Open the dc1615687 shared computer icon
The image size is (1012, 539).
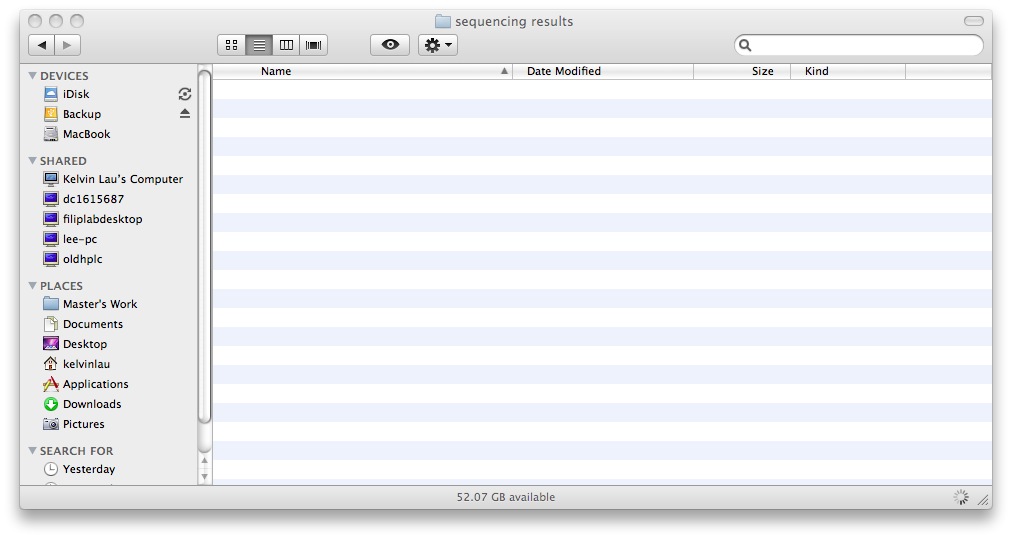[51, 199]
